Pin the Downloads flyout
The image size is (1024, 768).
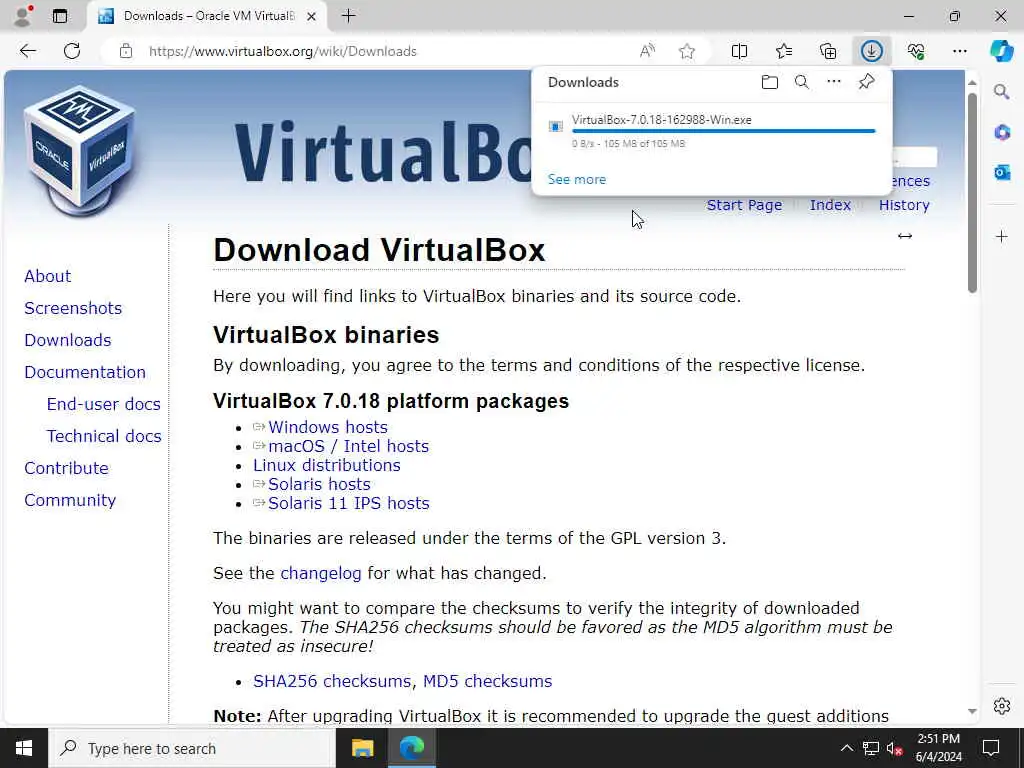point(866,82)
